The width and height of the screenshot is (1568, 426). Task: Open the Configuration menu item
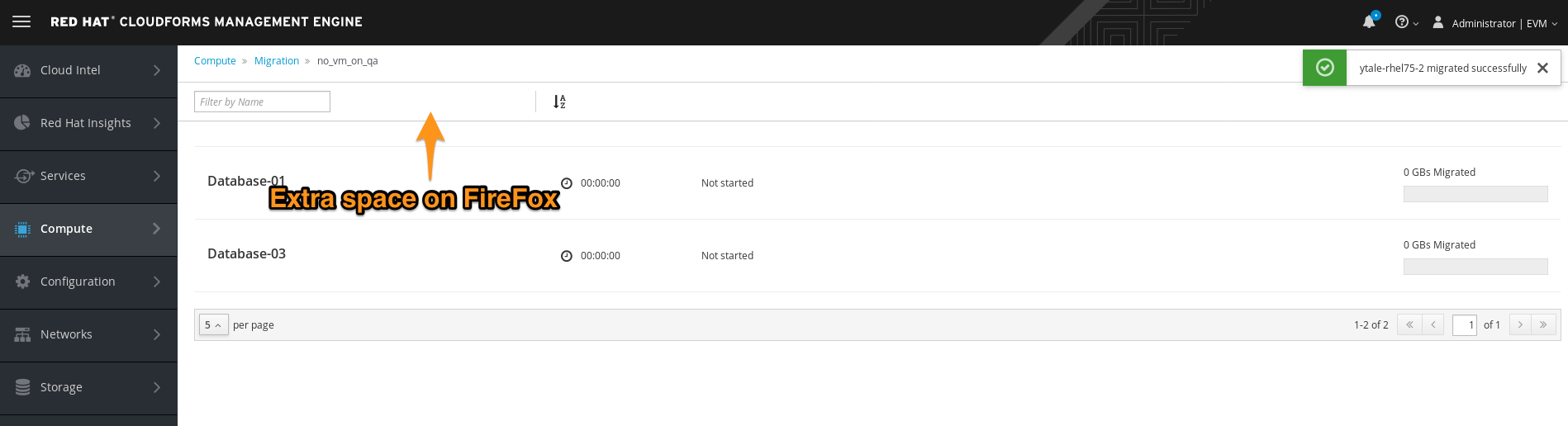click(x=88, y=282)
